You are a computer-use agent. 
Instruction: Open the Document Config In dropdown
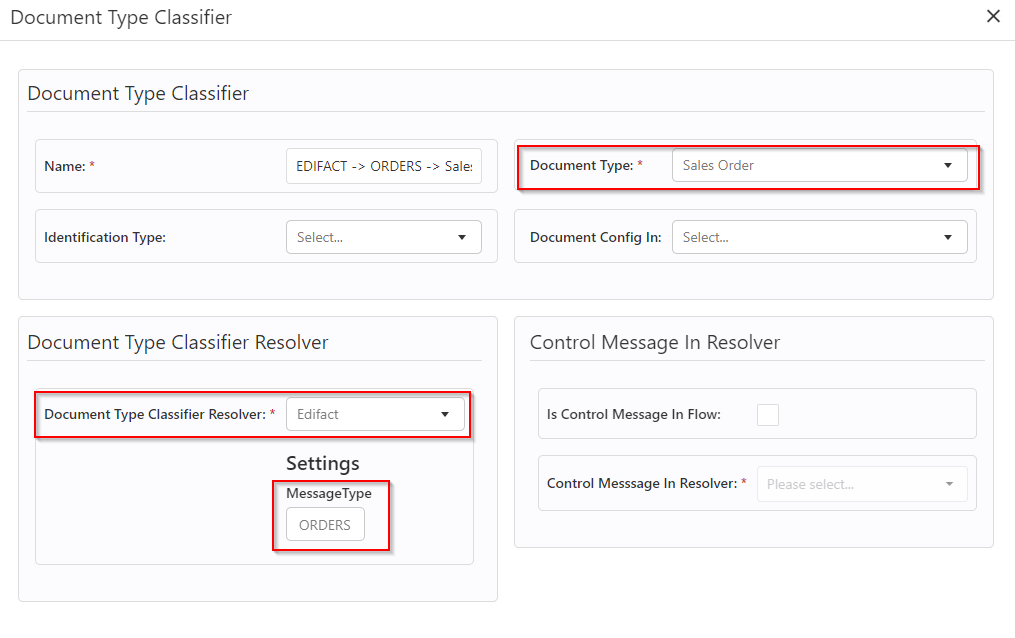click(819, 238)
